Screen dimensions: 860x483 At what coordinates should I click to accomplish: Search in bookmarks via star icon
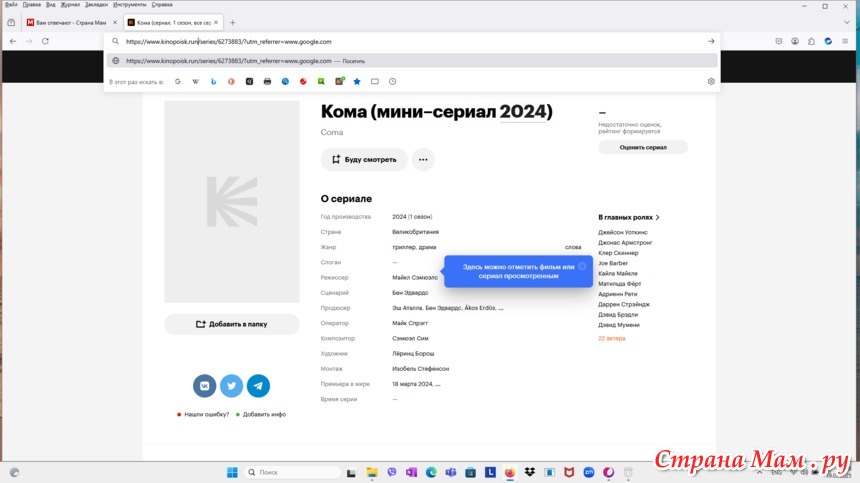357,81
